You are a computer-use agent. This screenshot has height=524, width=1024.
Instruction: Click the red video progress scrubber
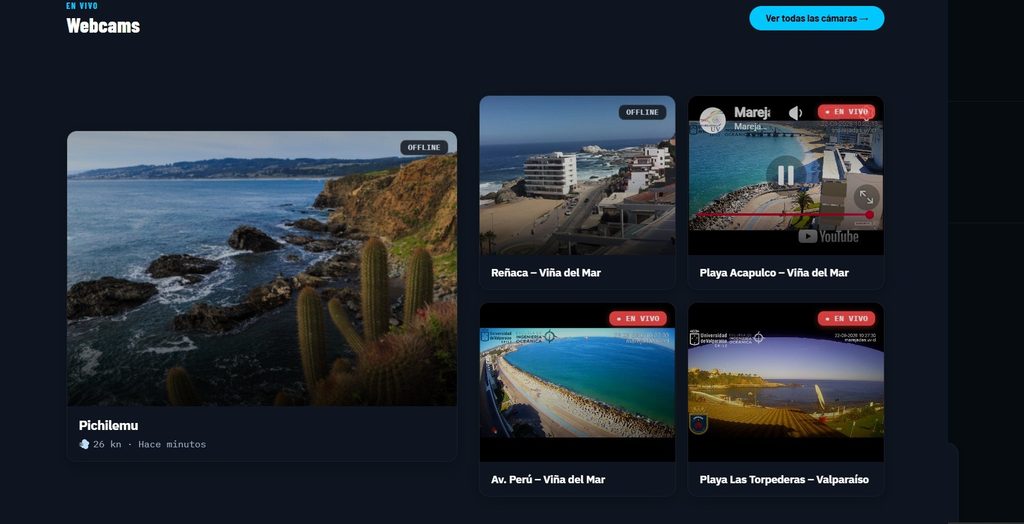(x=869, y=214)
